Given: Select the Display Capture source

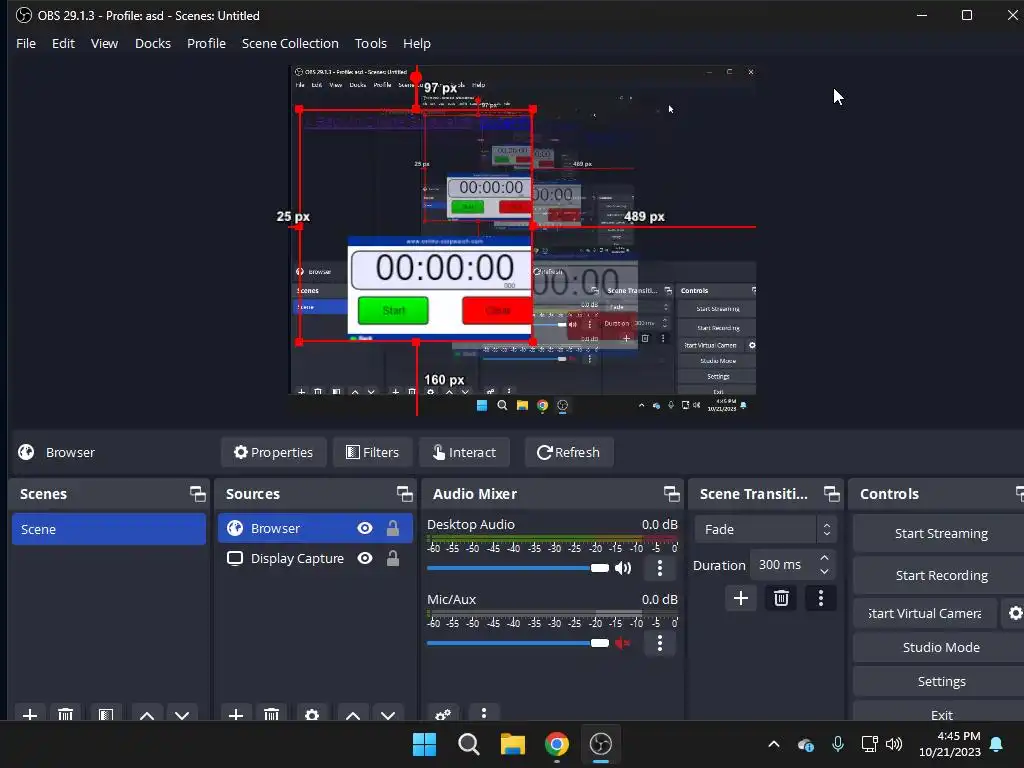Looking at the screenshot, I should pos(315,558).
